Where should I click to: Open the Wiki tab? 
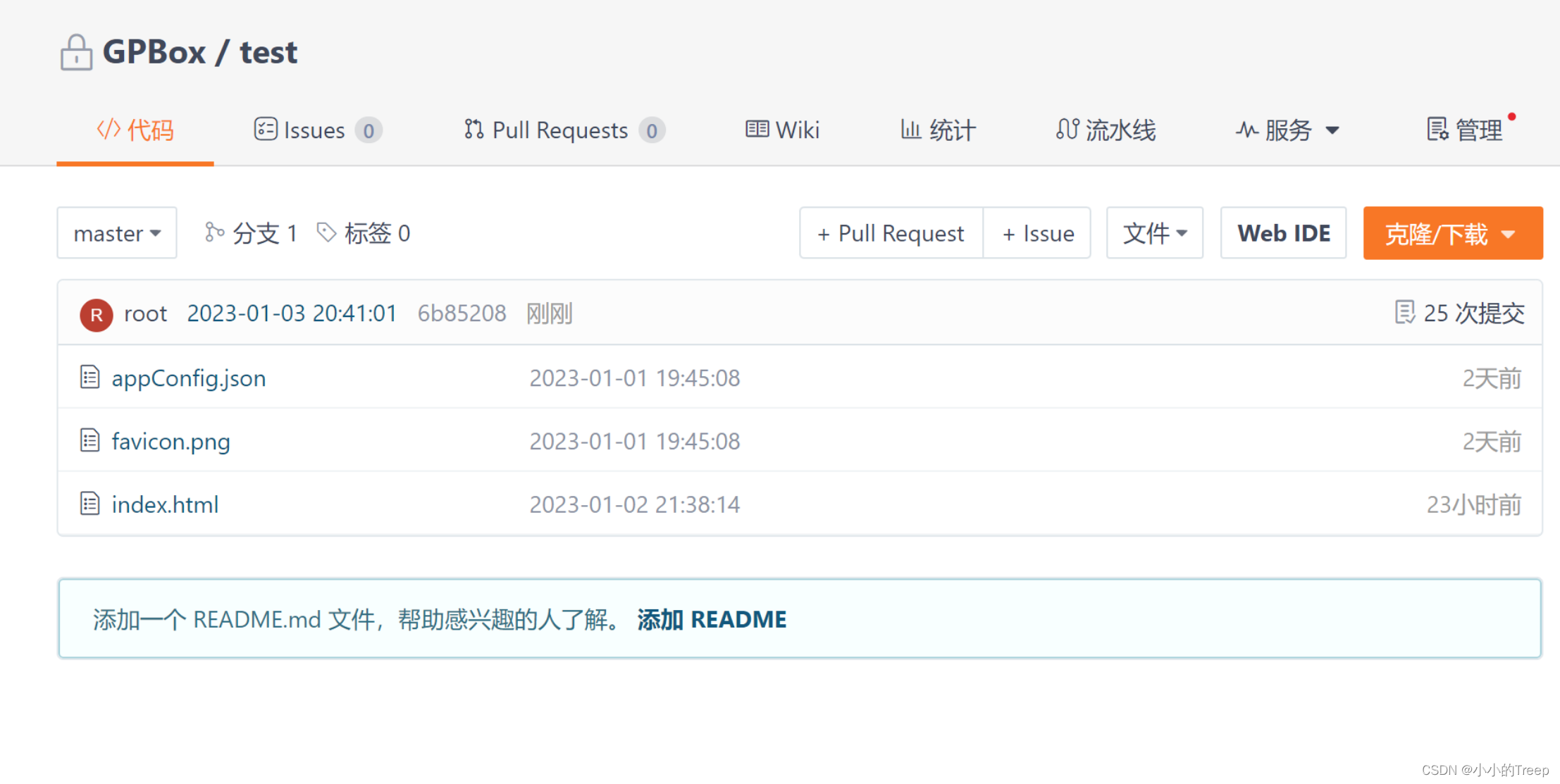(782, 130)
